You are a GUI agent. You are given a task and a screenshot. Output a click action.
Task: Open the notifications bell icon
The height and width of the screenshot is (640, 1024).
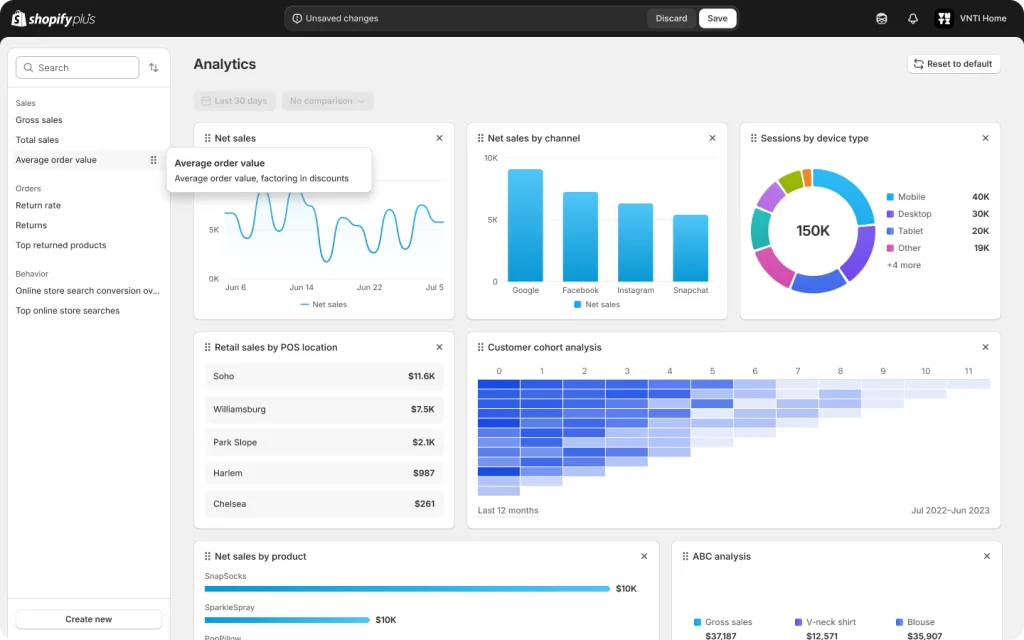tap(913, 17)
